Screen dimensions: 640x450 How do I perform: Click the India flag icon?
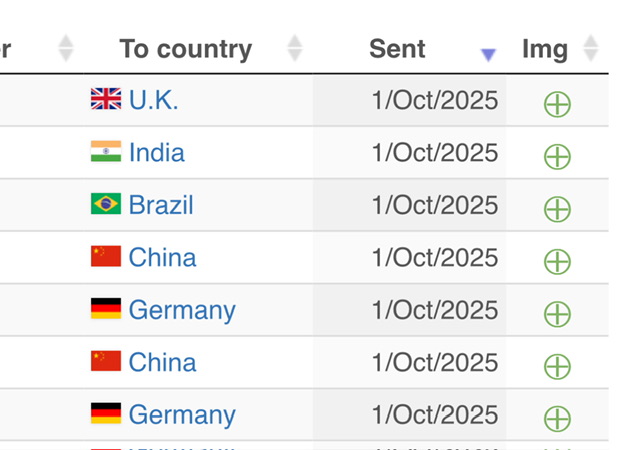tap(106, 152)
